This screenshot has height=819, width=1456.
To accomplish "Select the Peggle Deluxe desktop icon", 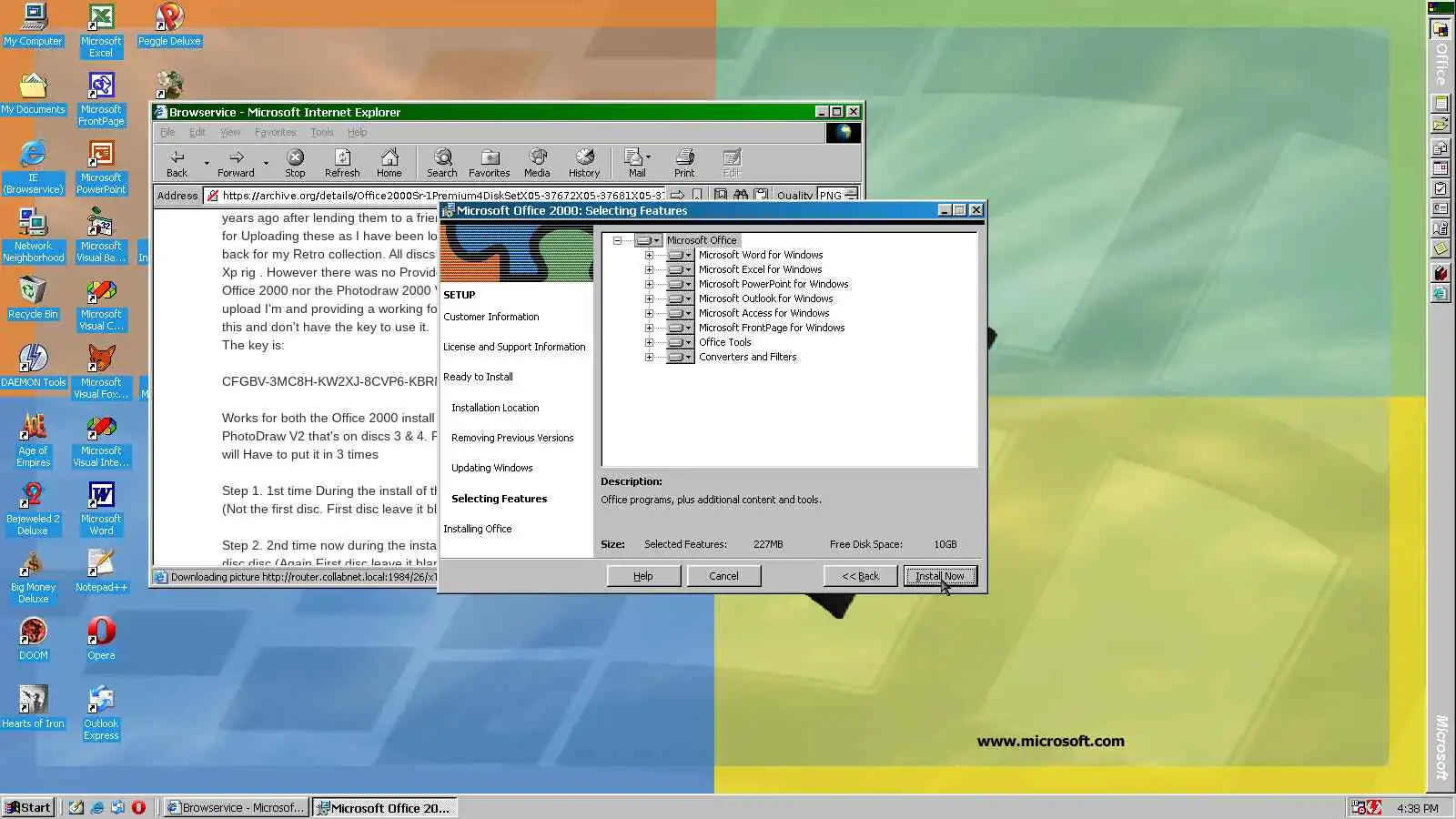I will (x=169, y=25).
